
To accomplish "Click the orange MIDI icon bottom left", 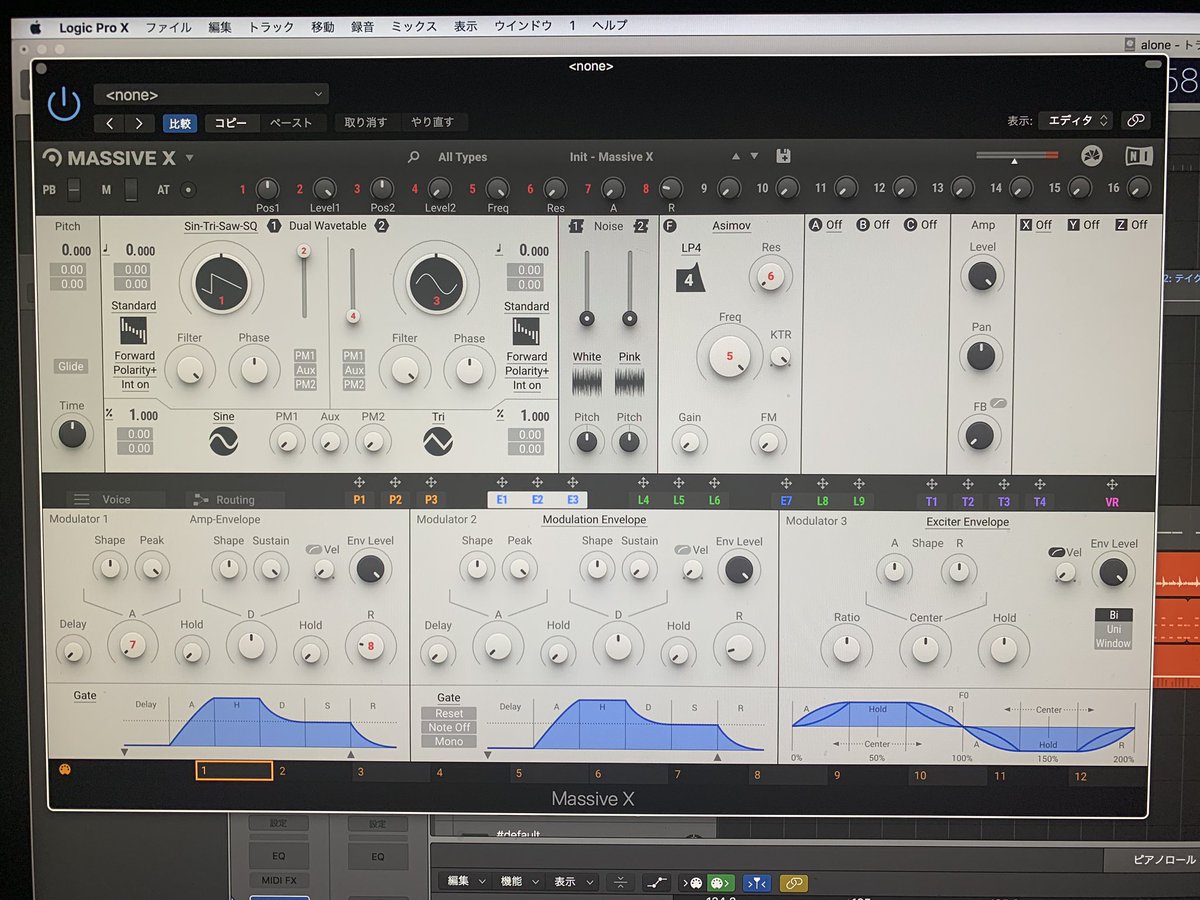I will pos(65,770).
